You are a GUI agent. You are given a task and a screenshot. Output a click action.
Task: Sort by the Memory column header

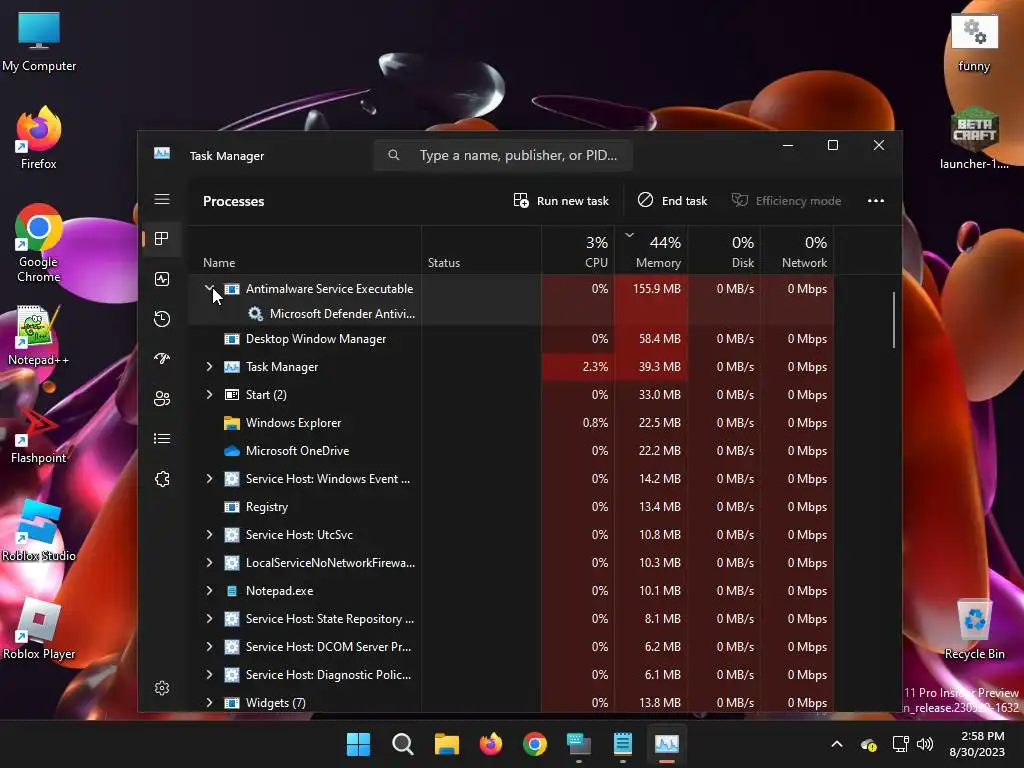tap(651, 251)
